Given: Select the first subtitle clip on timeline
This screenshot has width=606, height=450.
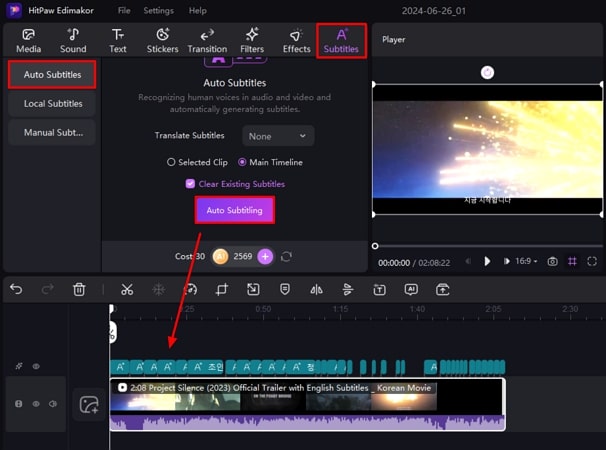Looking at the screenshot, I should 120,367.
